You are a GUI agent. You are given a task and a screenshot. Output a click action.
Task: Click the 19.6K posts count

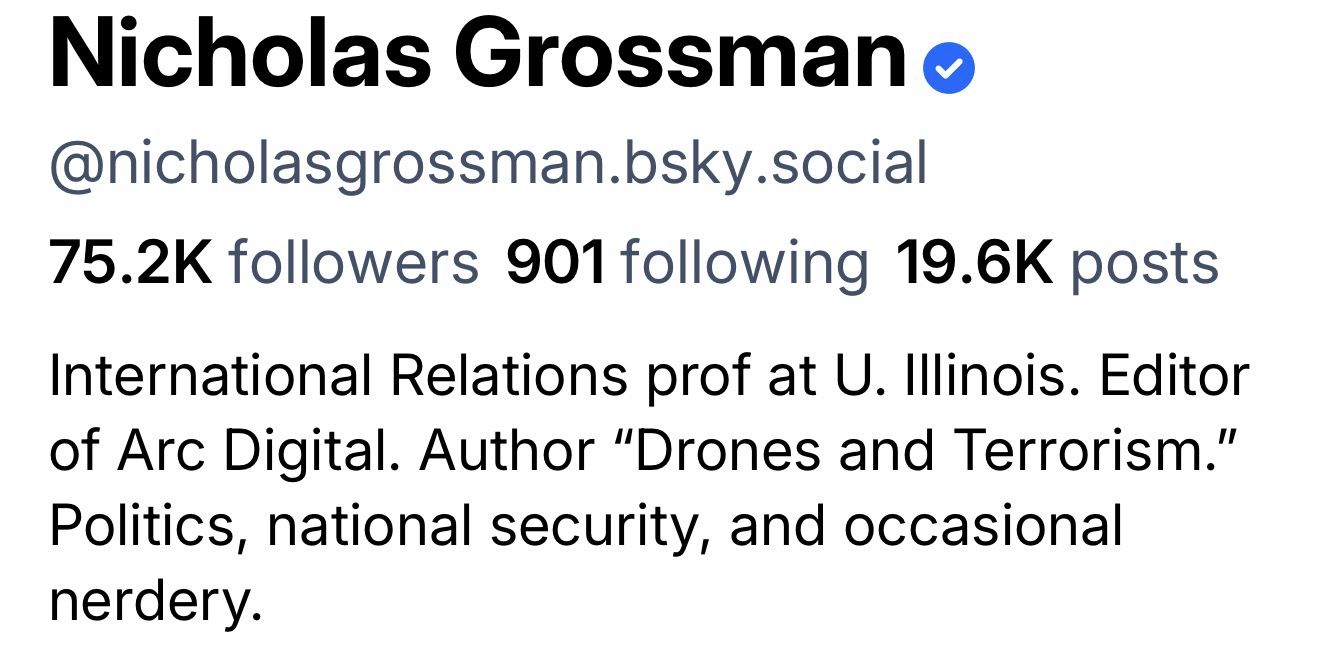coord(1056,263)
